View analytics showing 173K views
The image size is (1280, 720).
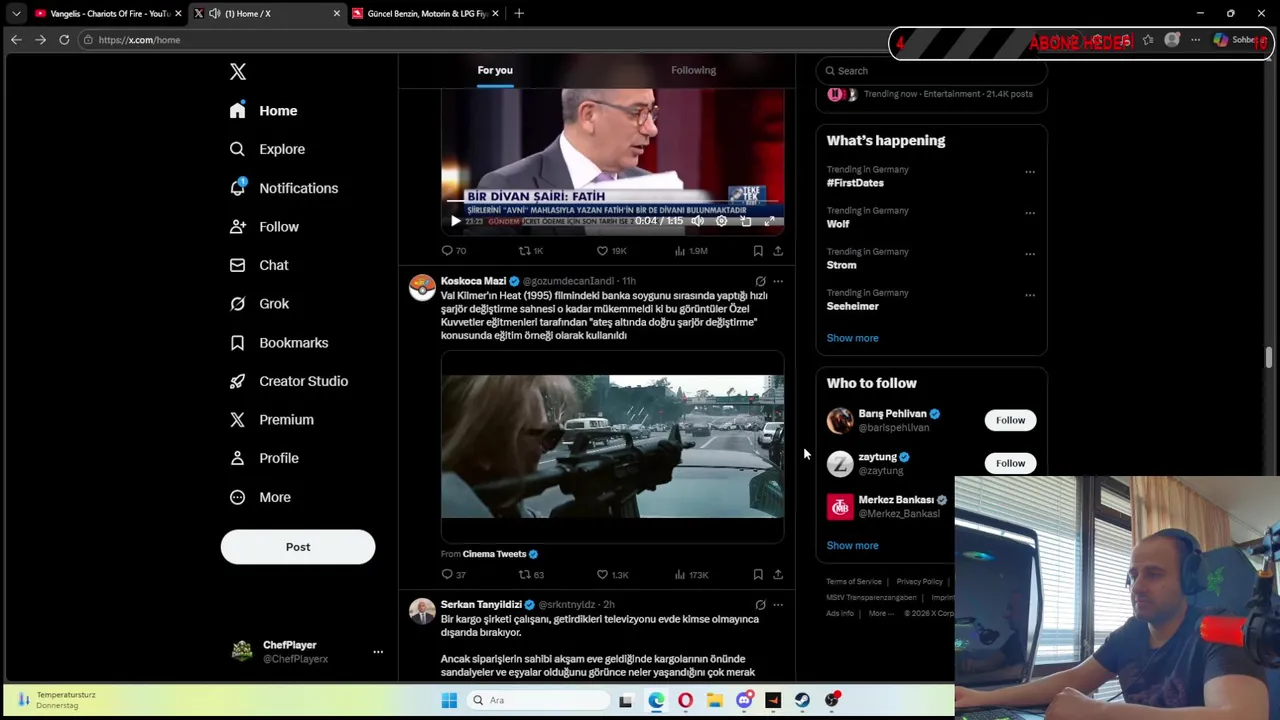tap(690, 575)
